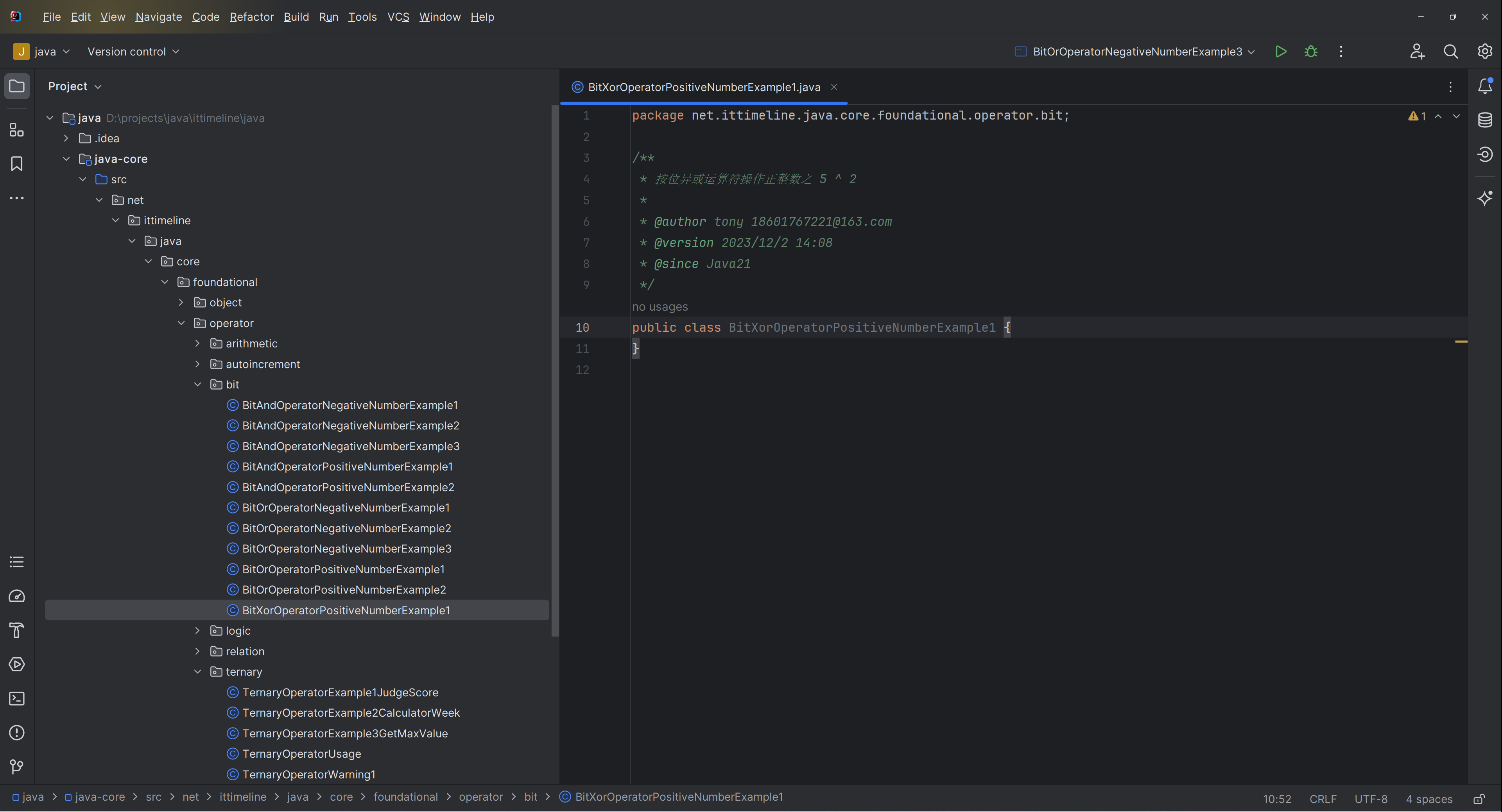Select TernaryOperatorUsage class

[x=301, y=754]
